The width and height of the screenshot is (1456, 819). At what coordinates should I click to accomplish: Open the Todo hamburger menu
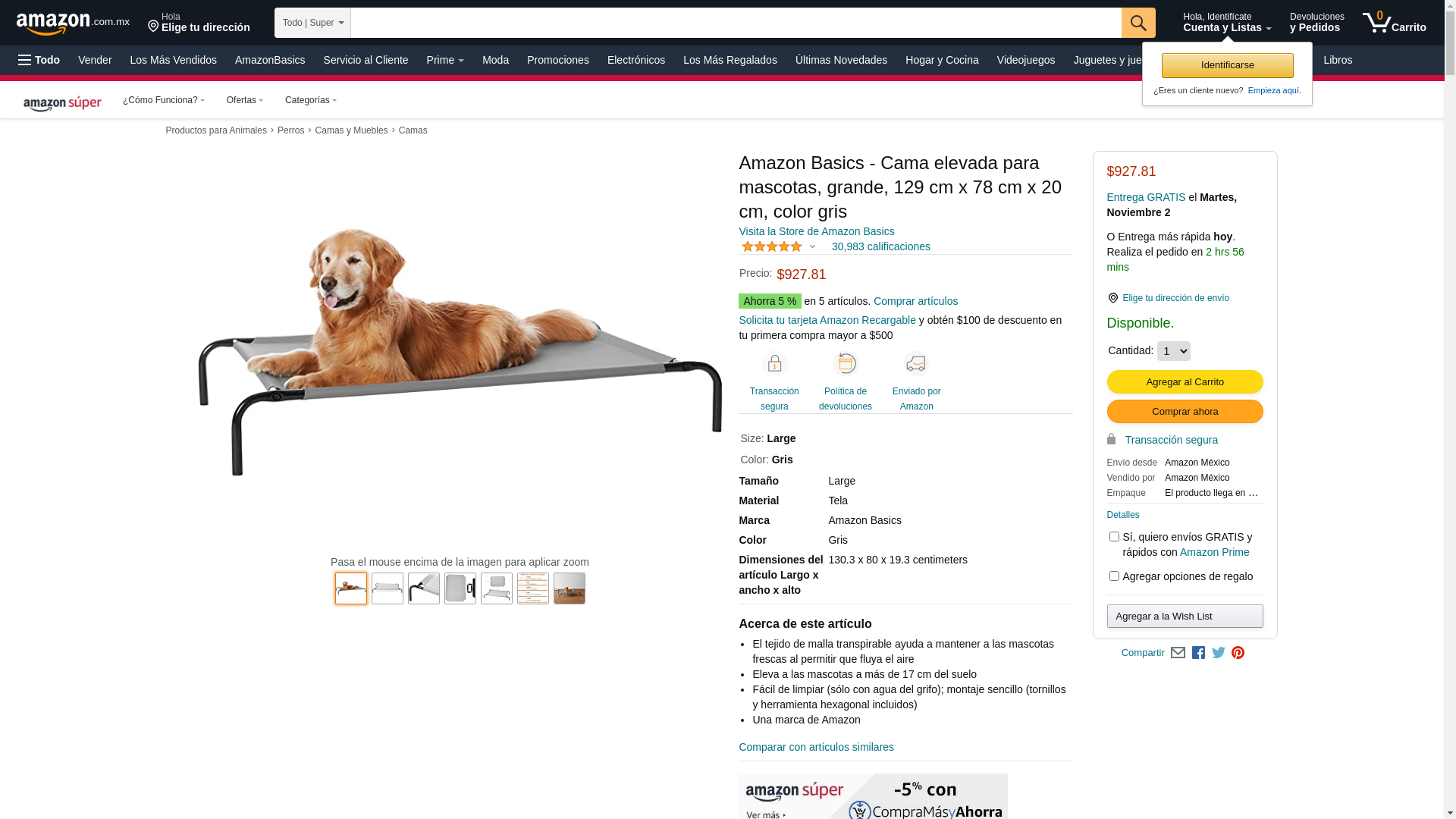coord(39,60)
